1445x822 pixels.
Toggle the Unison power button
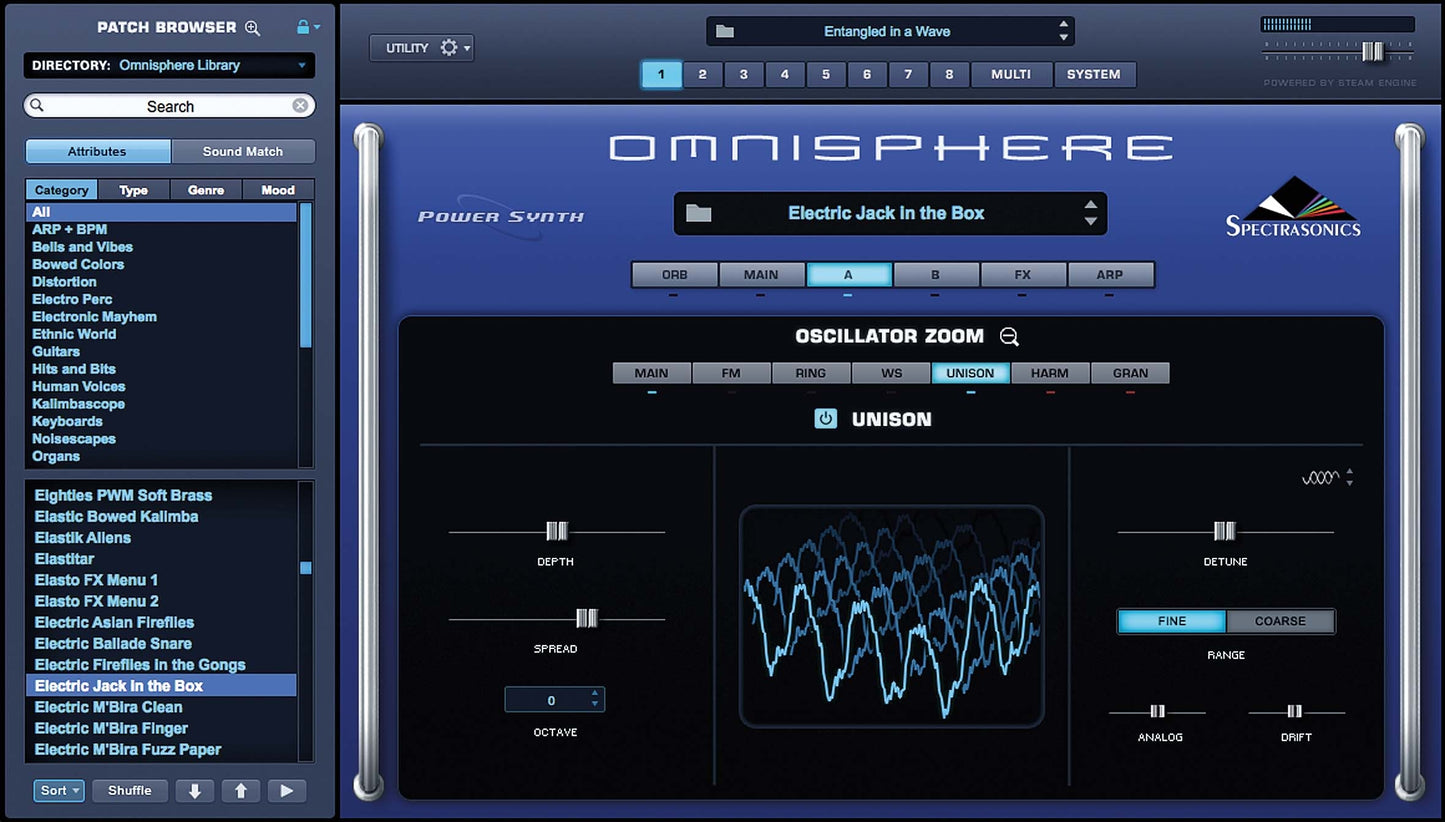(x=825, y=419)
